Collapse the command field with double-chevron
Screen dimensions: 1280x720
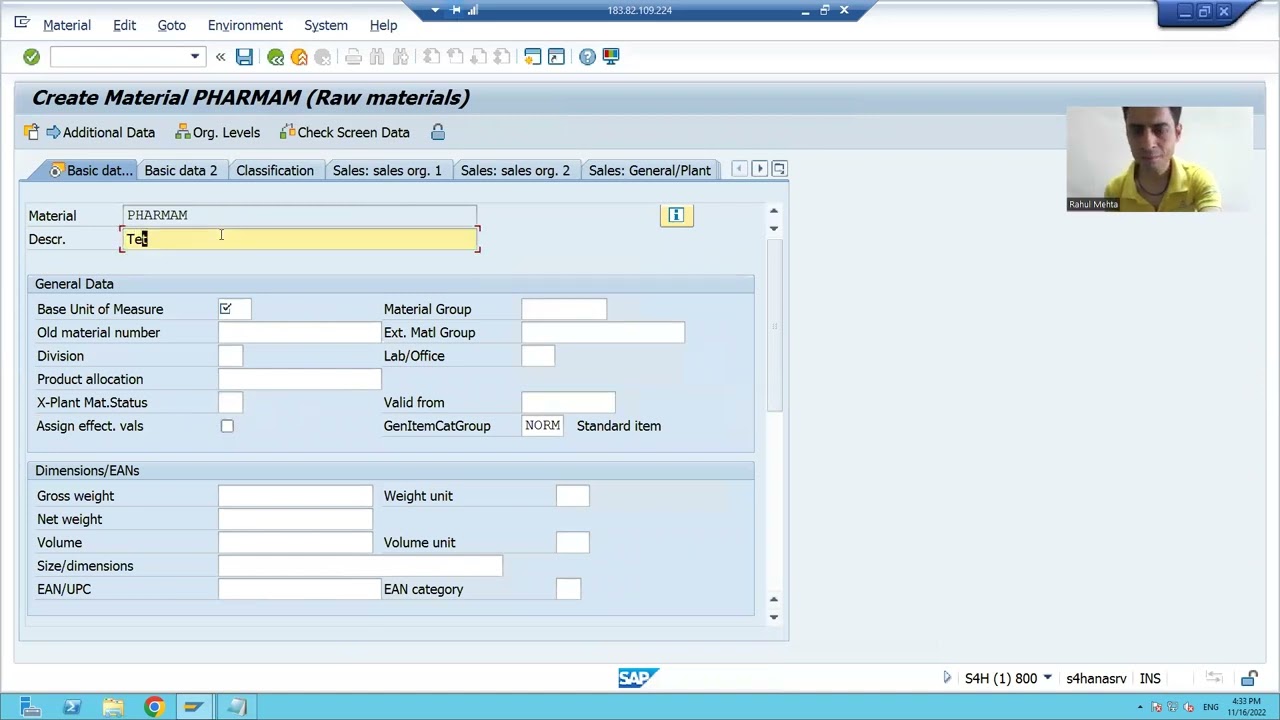coord(220,57)
